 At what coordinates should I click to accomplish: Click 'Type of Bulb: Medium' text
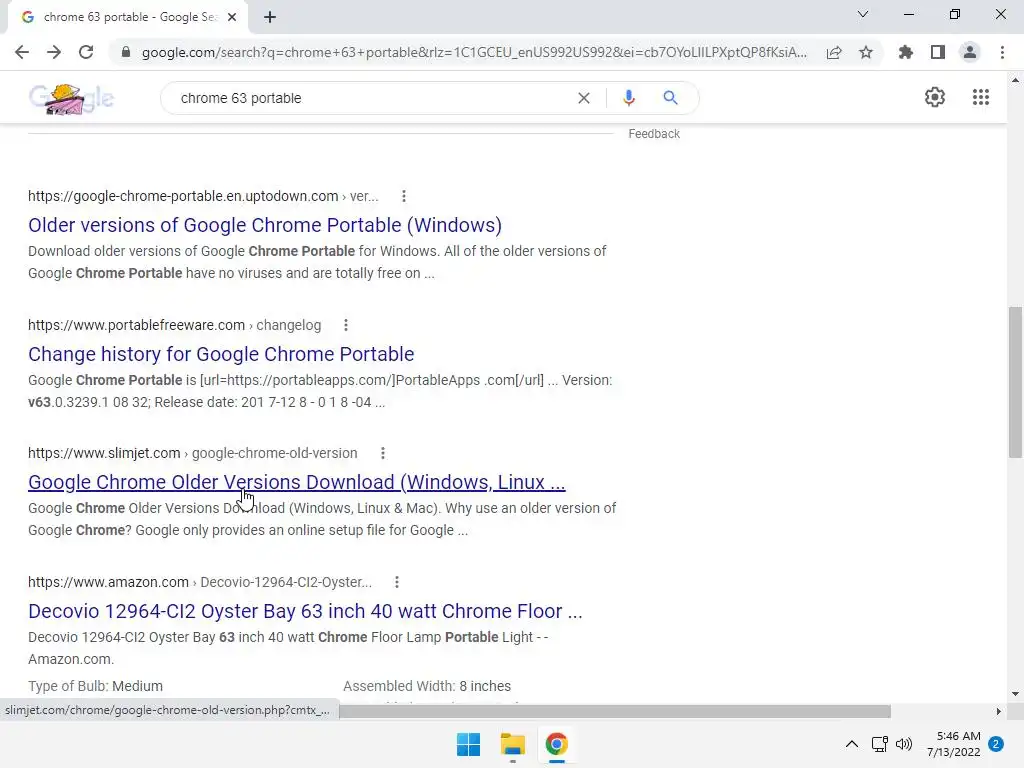pyautogui.click(x=95, y=686)
